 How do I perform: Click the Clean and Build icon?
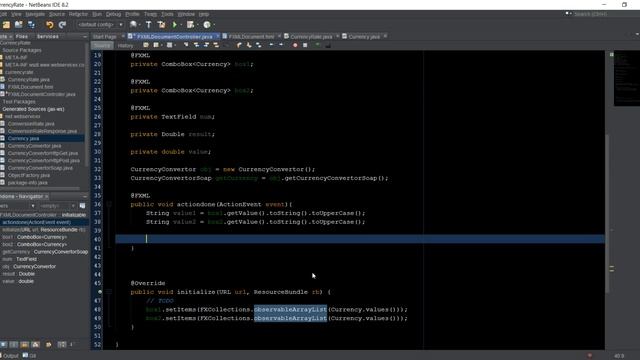(x=161, y=25)
